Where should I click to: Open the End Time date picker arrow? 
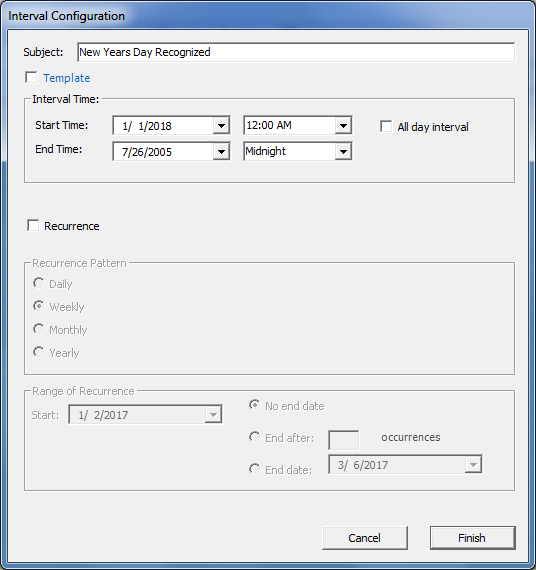click(221, 152)
